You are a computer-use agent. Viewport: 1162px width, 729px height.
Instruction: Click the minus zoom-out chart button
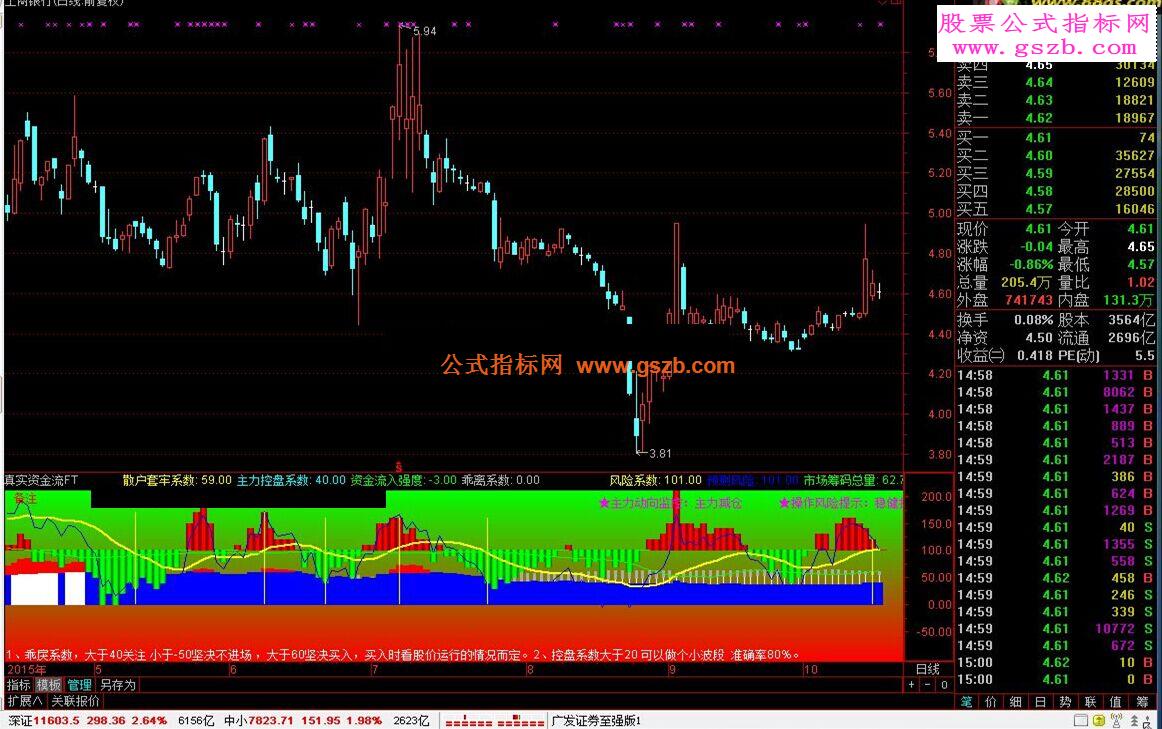(x=928, y=685)
